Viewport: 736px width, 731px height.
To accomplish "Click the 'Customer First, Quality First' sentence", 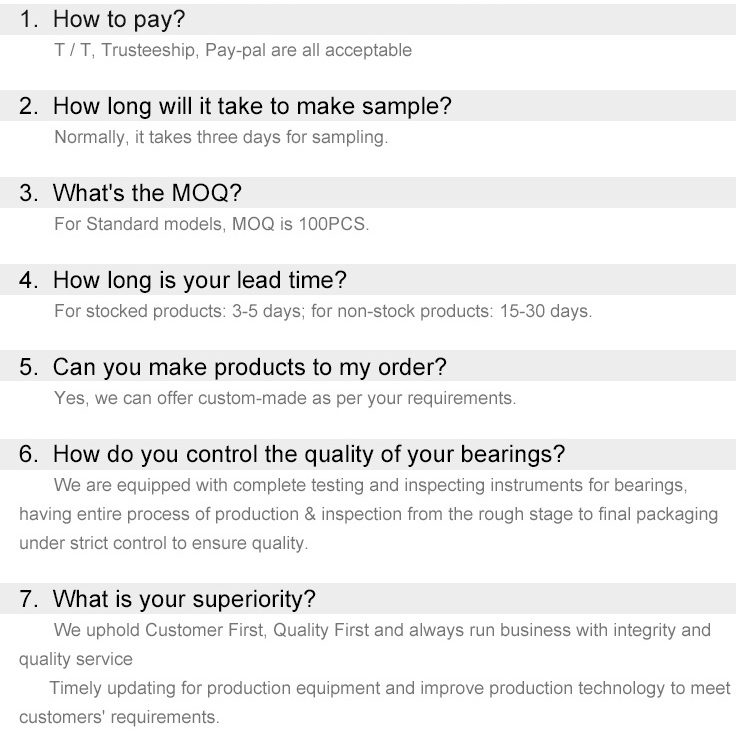I will coord(382,630).
